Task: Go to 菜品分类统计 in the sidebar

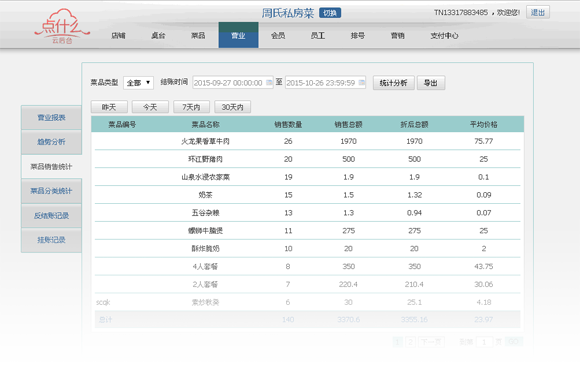Action: tap(51, 191)
